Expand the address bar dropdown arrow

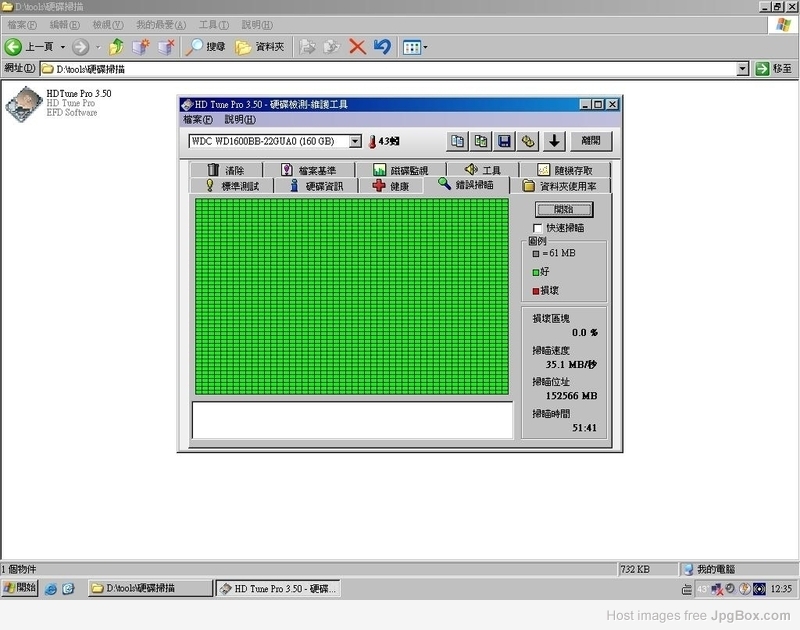click(742, 69)
